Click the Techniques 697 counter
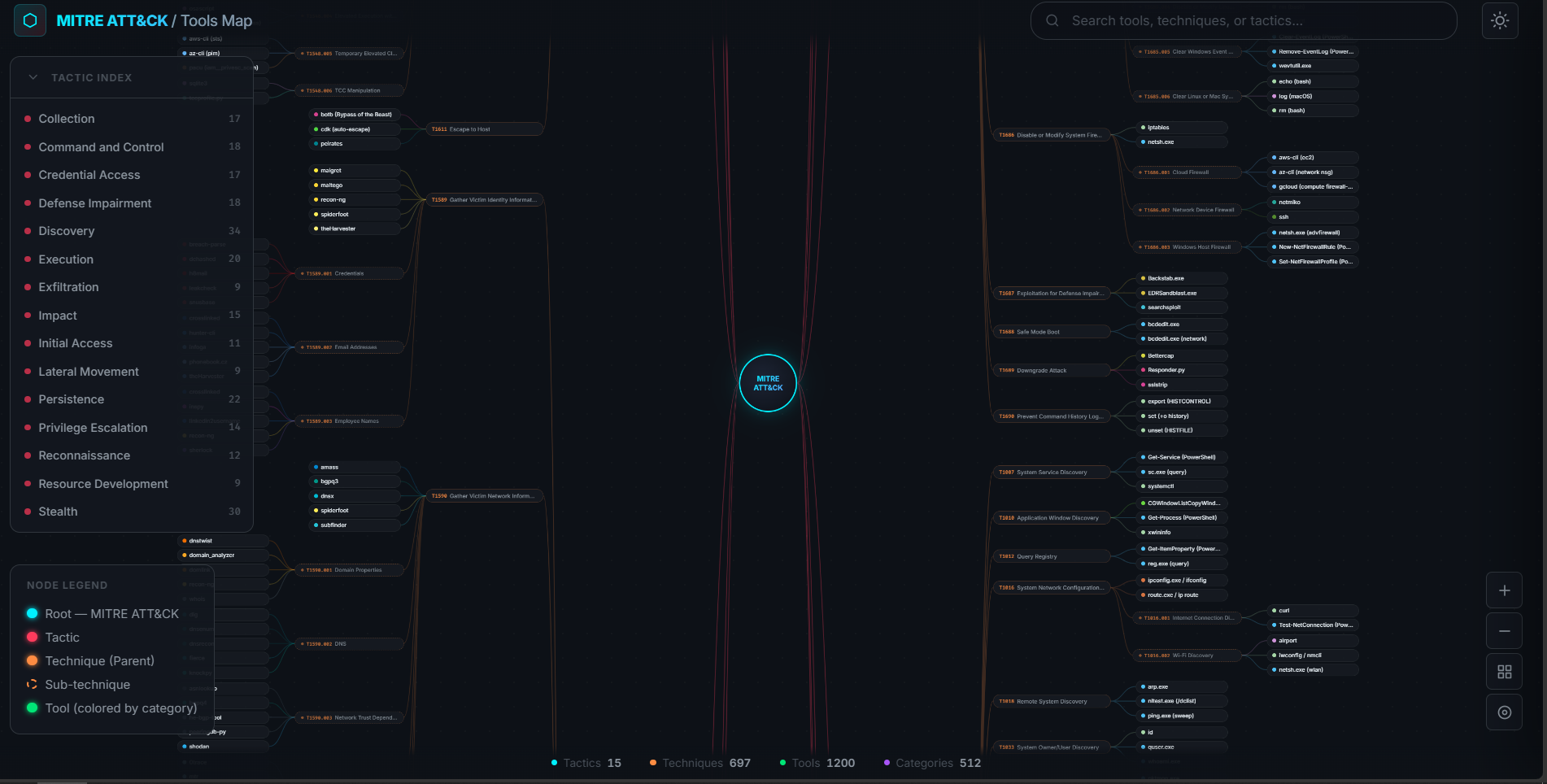The width and height of the screenshot is (1547, 784). tap(700, 763)
